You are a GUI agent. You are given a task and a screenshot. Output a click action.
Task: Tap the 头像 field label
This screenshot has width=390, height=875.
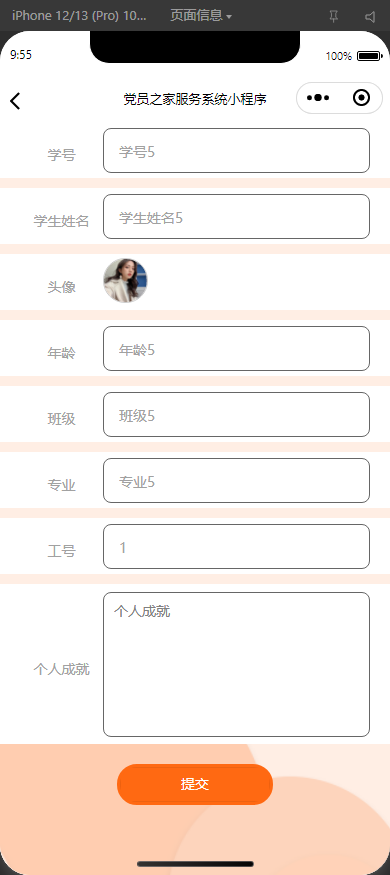click(x=61, y=287)
